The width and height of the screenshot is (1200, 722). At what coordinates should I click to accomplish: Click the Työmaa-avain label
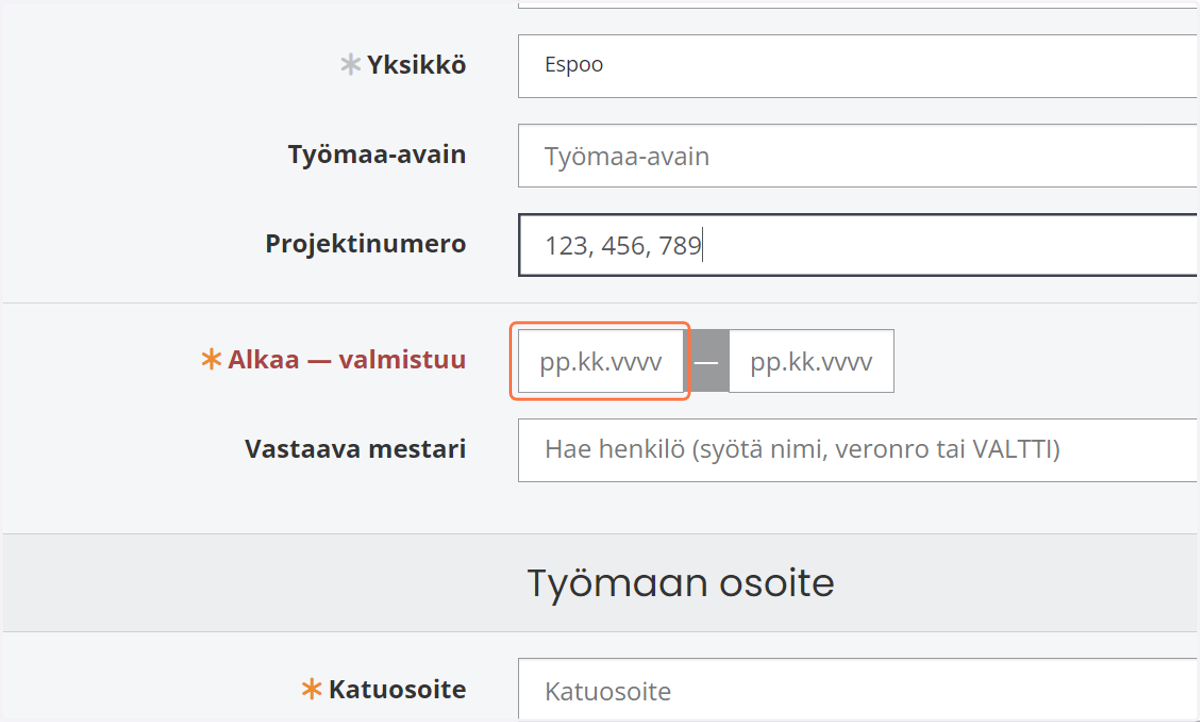tap(377, 155)
